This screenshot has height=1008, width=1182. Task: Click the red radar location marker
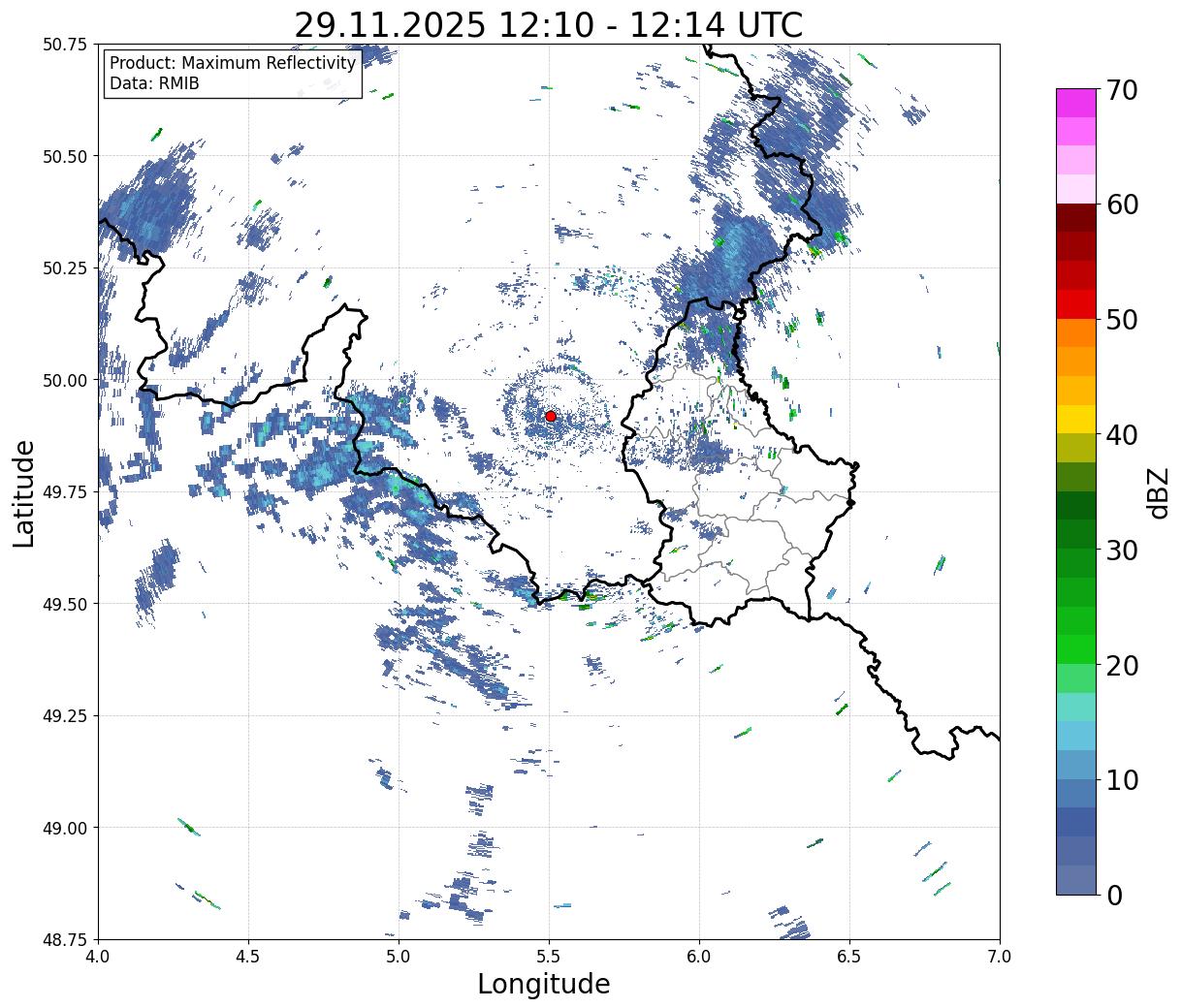click(x=550, y=416)
